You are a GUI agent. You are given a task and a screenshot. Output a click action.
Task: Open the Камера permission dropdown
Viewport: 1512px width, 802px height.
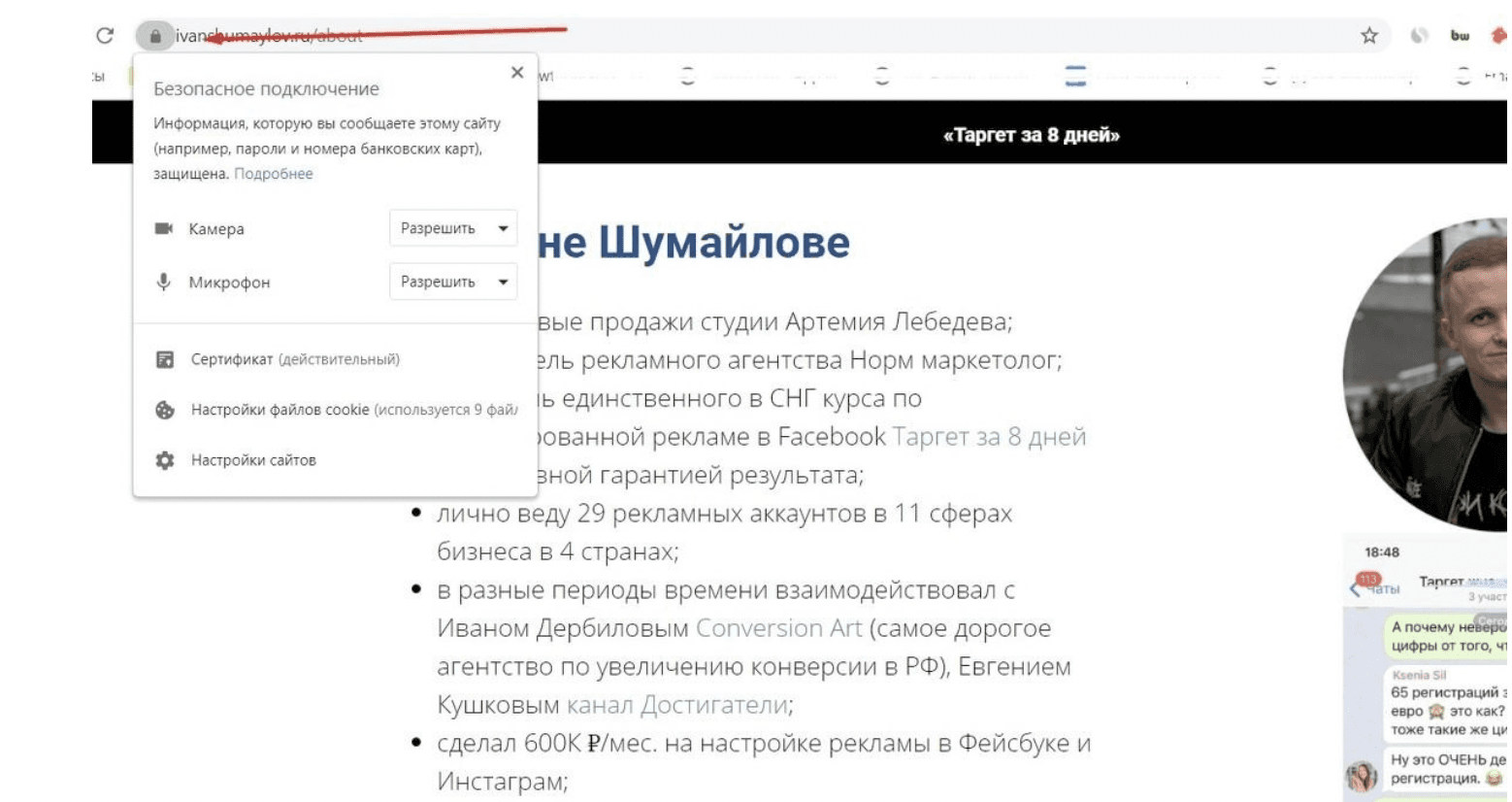click(x=453, y=228)
